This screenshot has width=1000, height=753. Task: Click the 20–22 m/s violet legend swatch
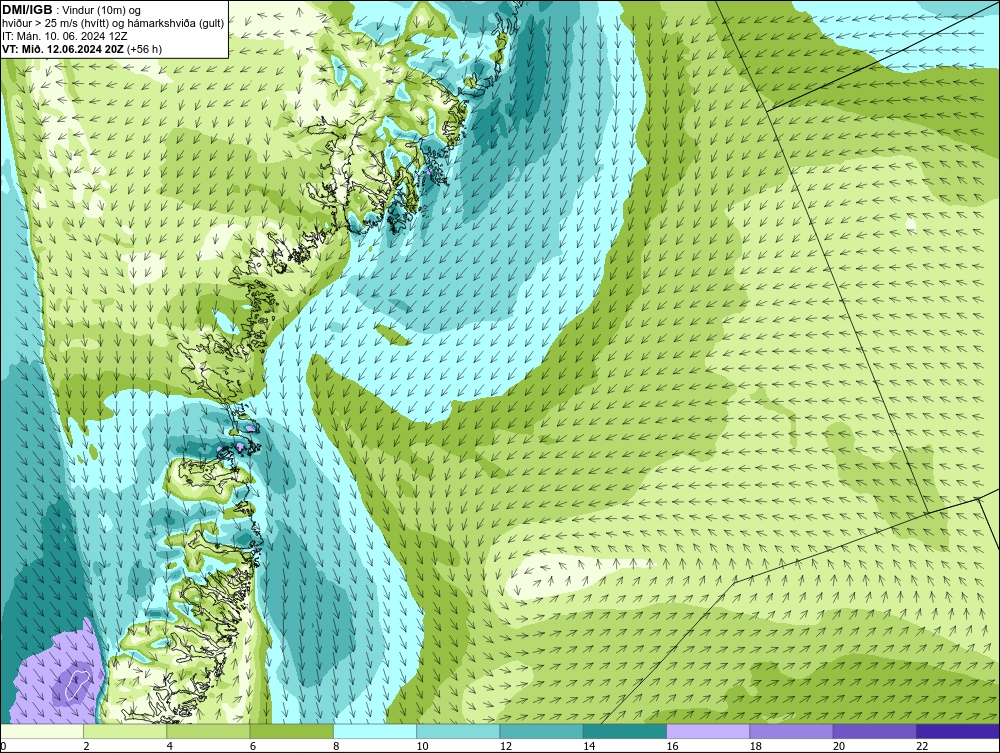point(874,731)
